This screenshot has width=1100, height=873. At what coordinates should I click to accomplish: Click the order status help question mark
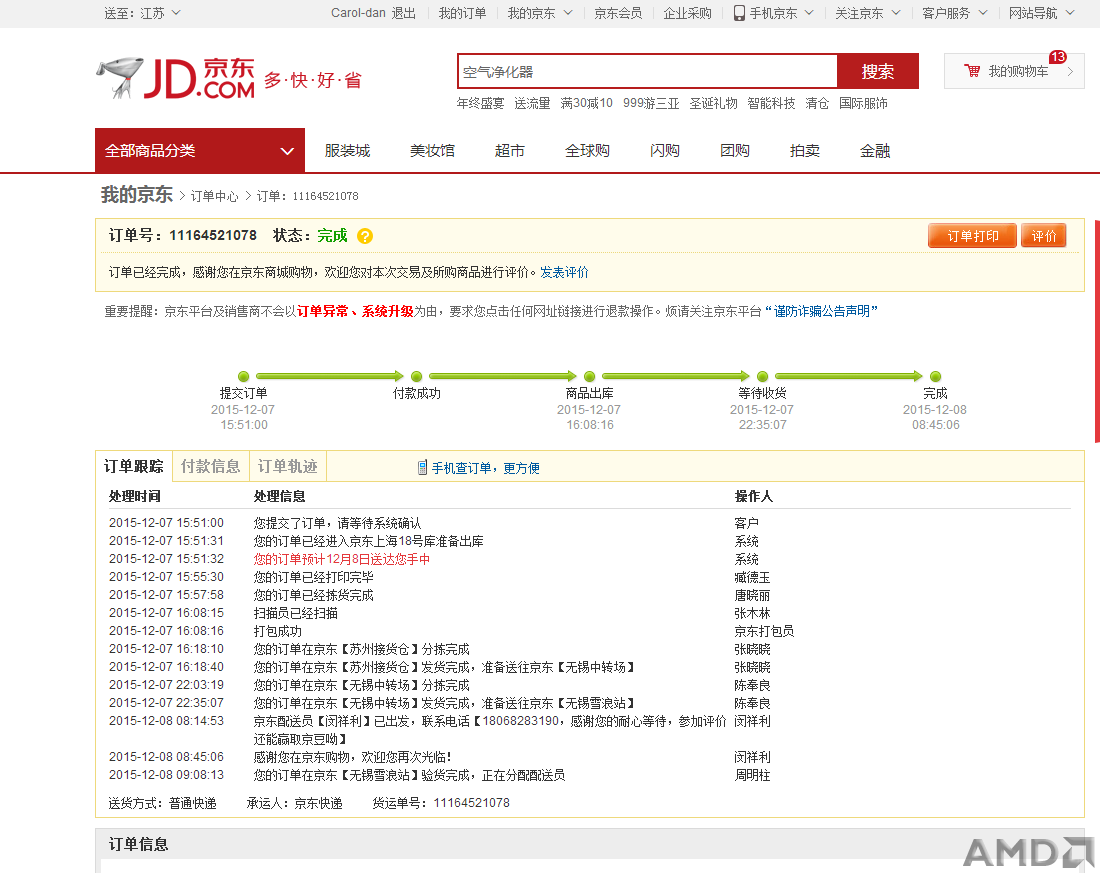tap(365, 236)
